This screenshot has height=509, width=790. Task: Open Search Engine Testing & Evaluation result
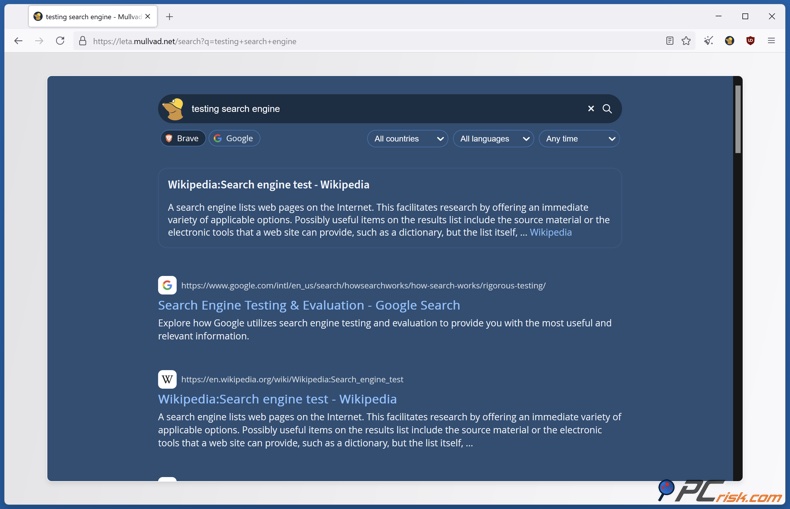pos(309,305)
